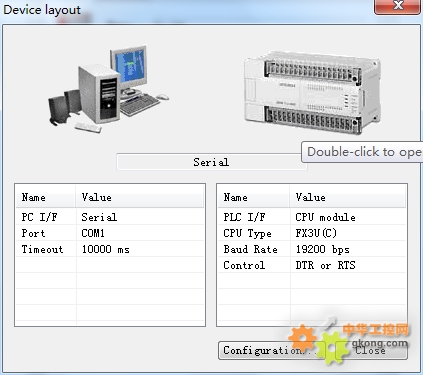Click the Mitsubishi PLC module image
Screen dimensions: 423x375
coord(312,93)
